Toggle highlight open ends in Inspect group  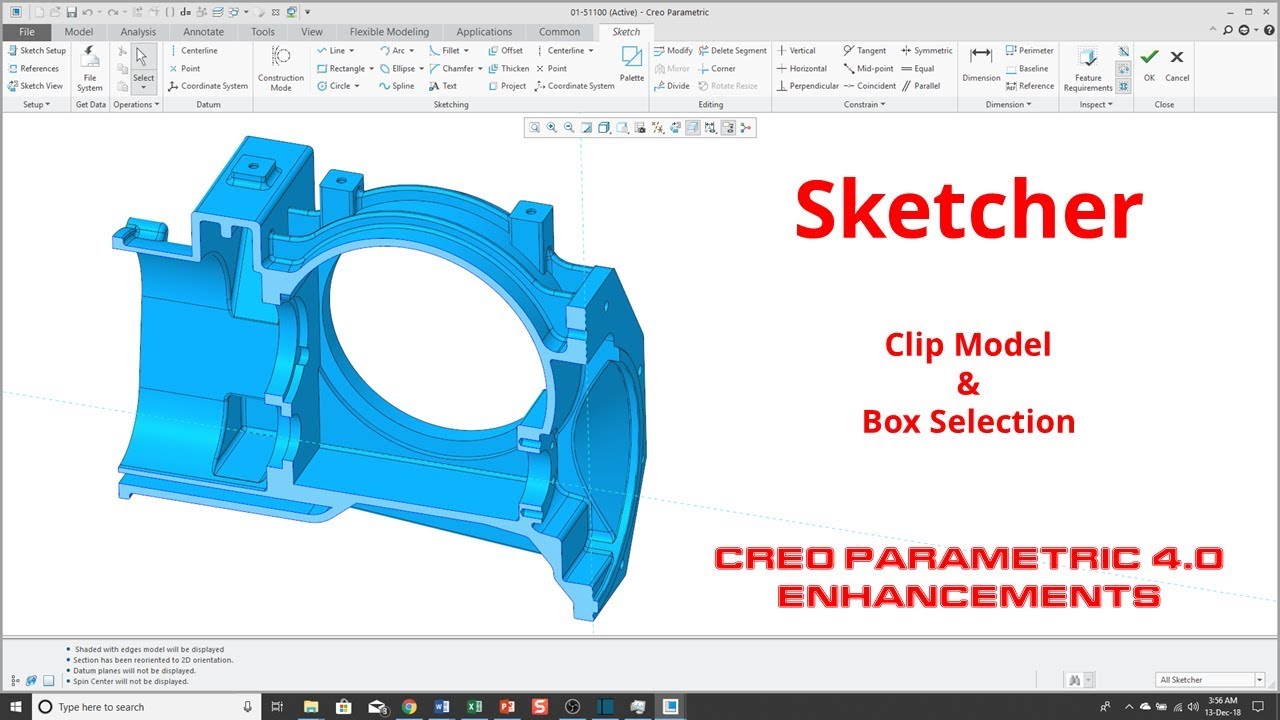click(1123, 69)
